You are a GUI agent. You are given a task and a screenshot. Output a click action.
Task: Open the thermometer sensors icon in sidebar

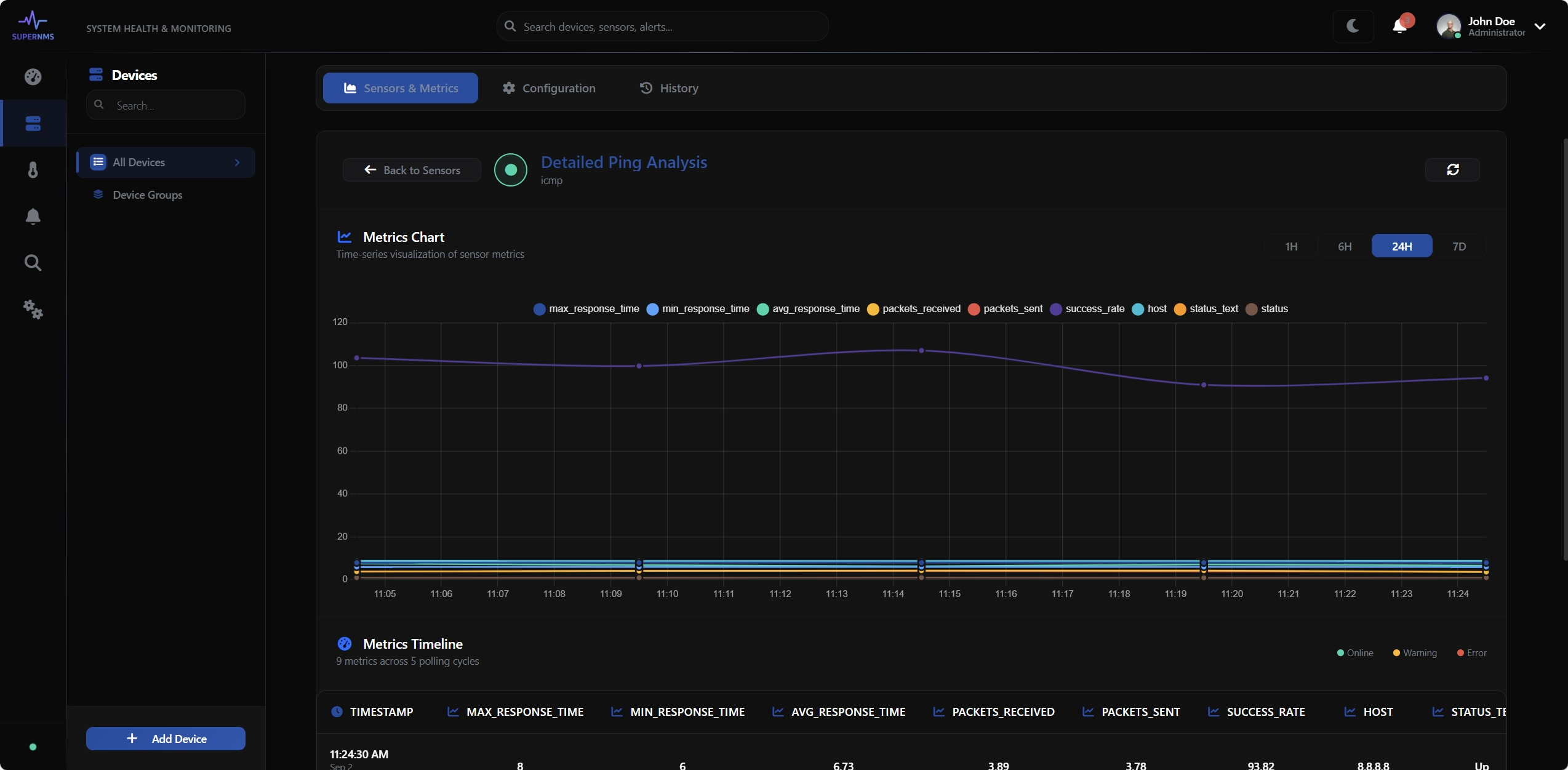point(33,170)
